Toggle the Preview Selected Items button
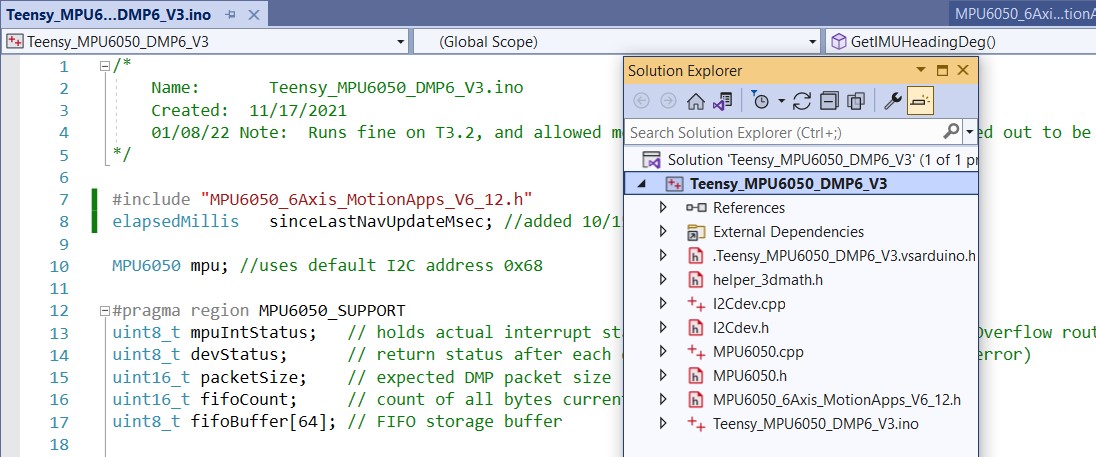Viewport: 1096px width, 457px height. tap(921, 101)
